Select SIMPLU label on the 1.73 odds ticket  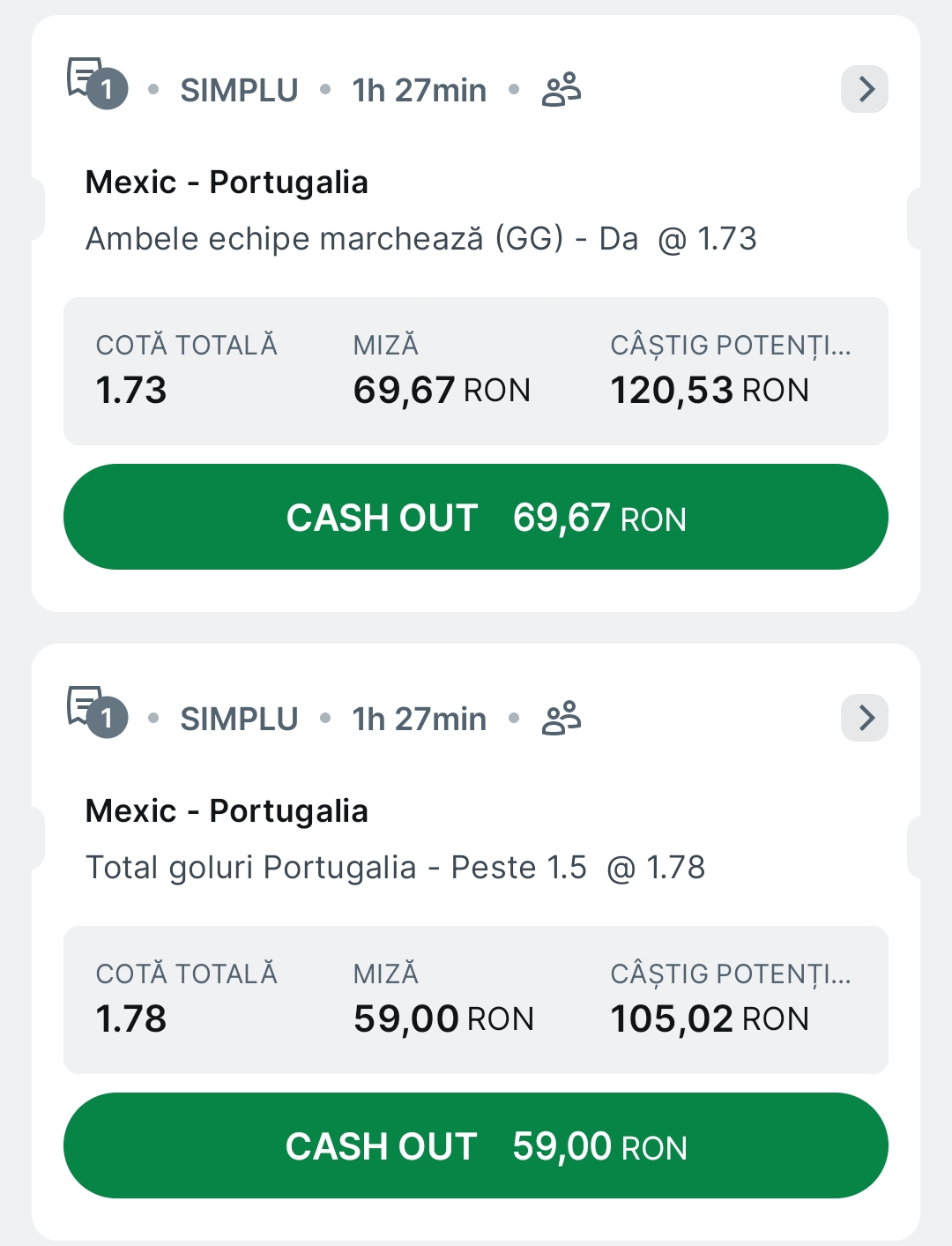(239, 91)
